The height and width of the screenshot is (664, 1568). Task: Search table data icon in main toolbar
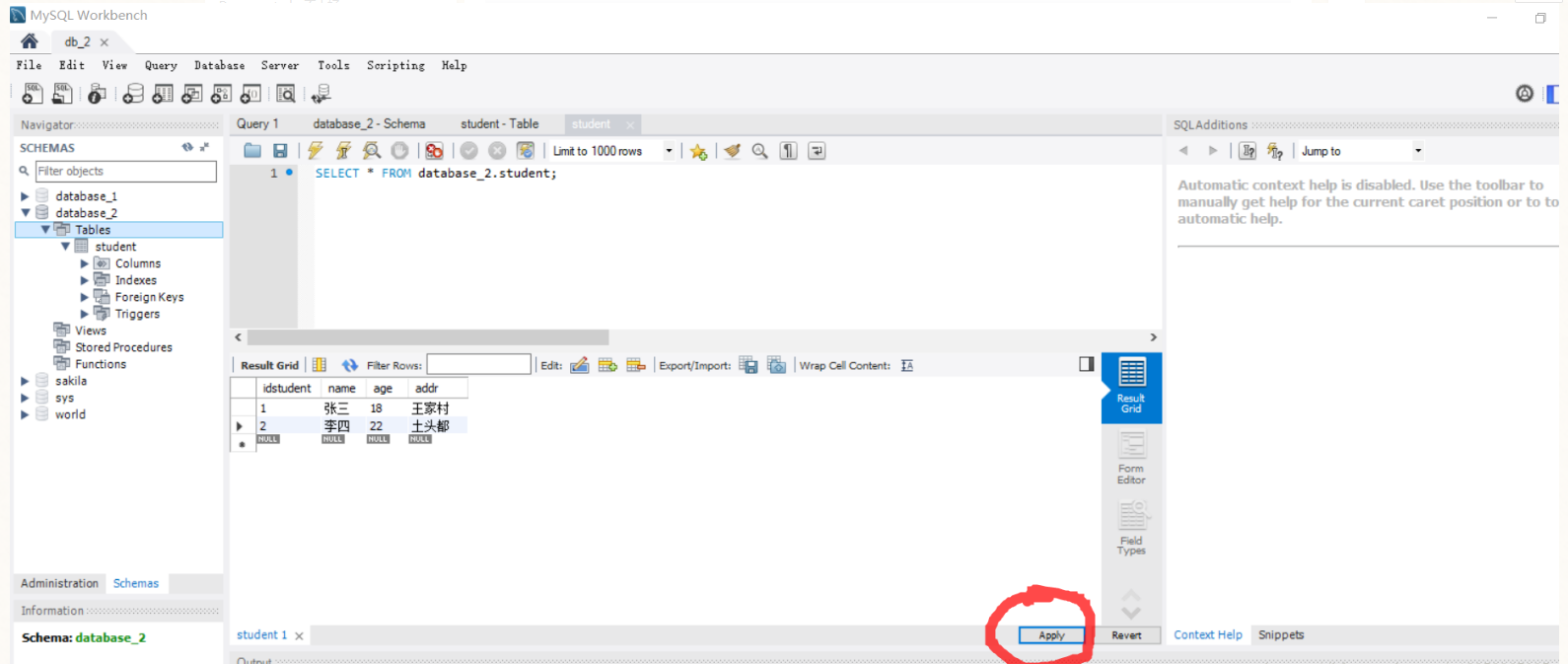(x=286, y=94)
